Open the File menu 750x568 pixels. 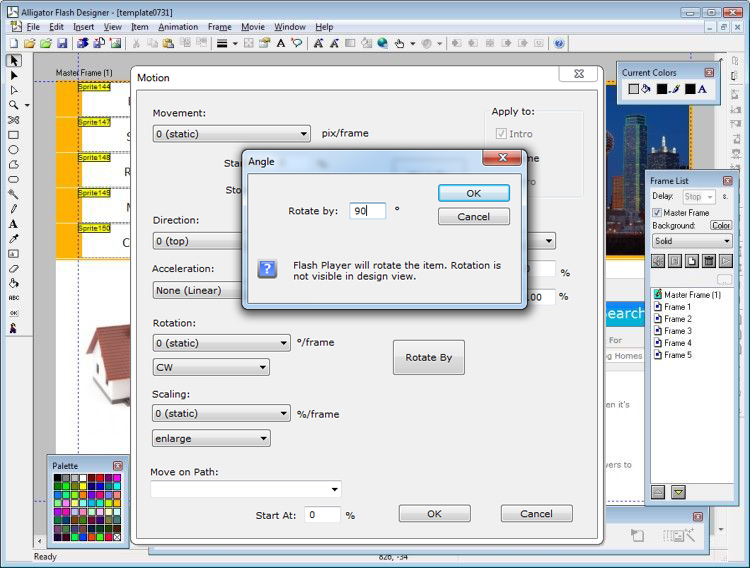tap(33, 27)
